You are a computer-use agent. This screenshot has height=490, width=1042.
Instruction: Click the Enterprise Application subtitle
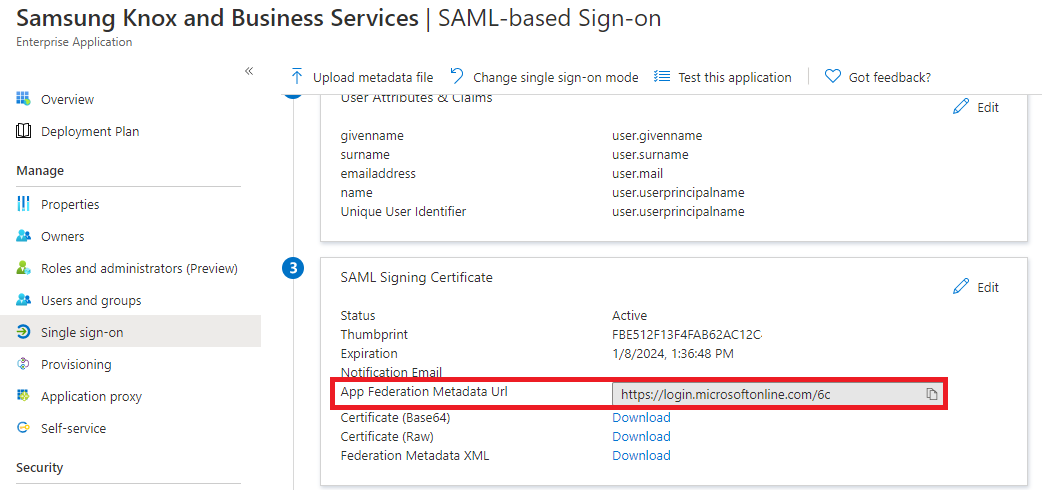(x=74, y=42)
